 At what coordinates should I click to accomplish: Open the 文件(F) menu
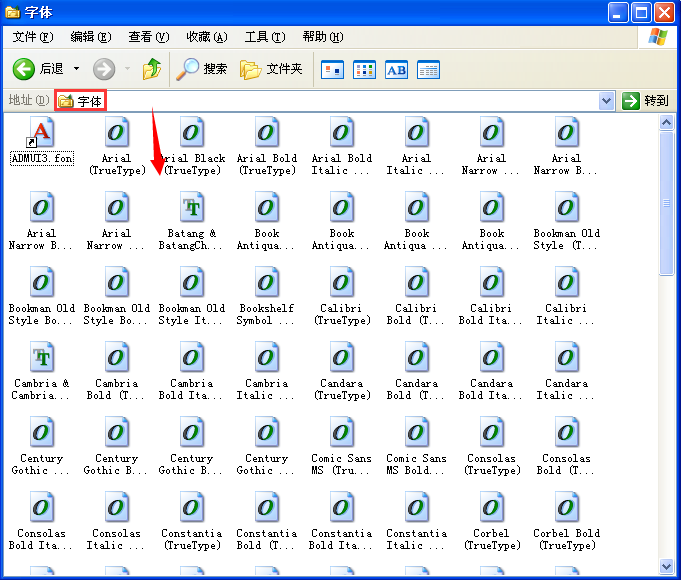[33, 37]
